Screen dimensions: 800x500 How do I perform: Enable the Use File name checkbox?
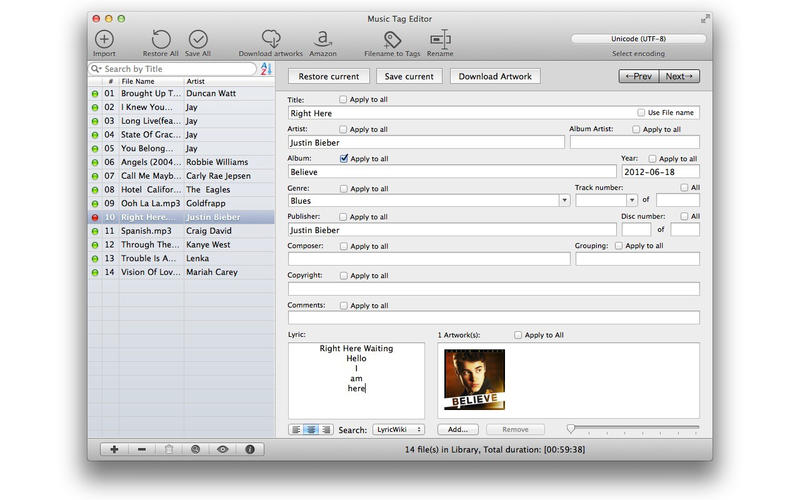(641, 113)
